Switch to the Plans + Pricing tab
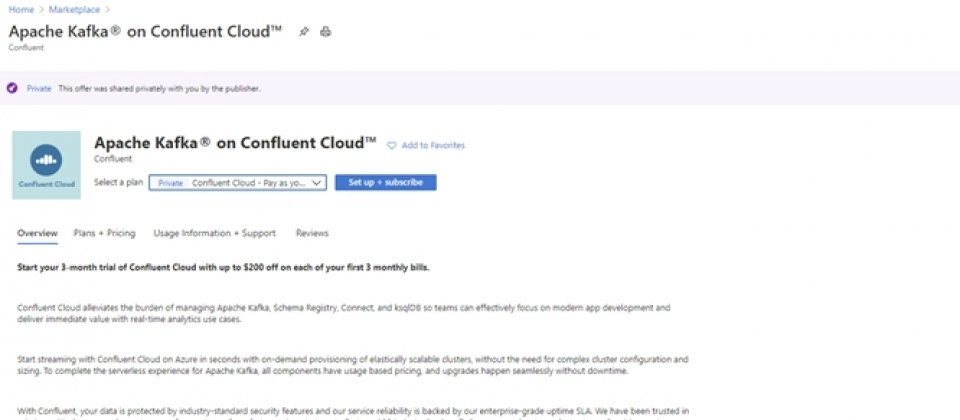 point(104,233)
